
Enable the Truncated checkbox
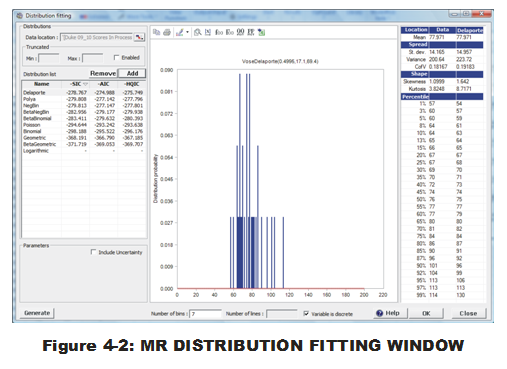[116, 58]
